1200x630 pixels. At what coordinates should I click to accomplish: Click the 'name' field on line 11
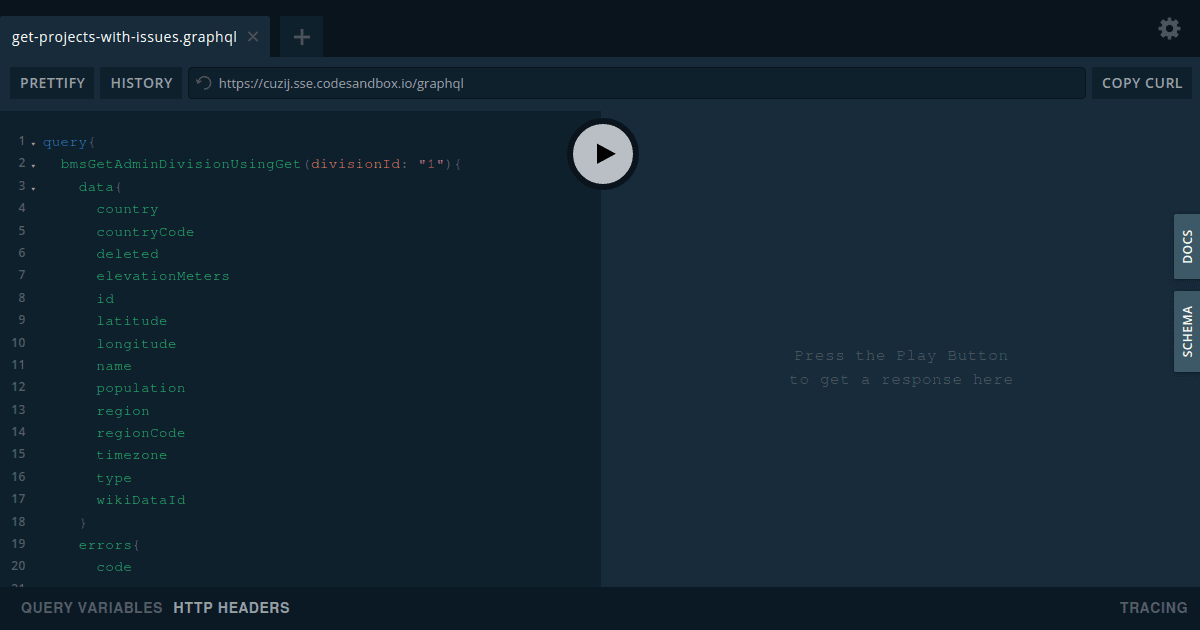pos(115,366)
